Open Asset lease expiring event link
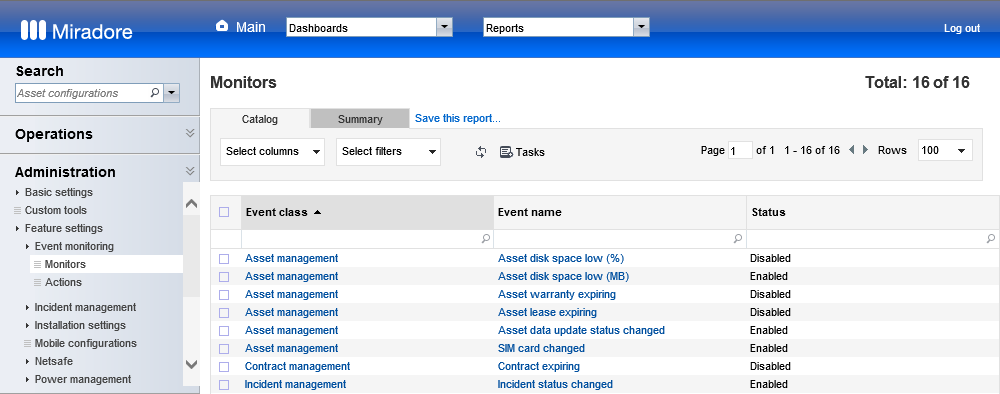The width and height of the screenshot is (1000, 394). click(x=547, y=312)
